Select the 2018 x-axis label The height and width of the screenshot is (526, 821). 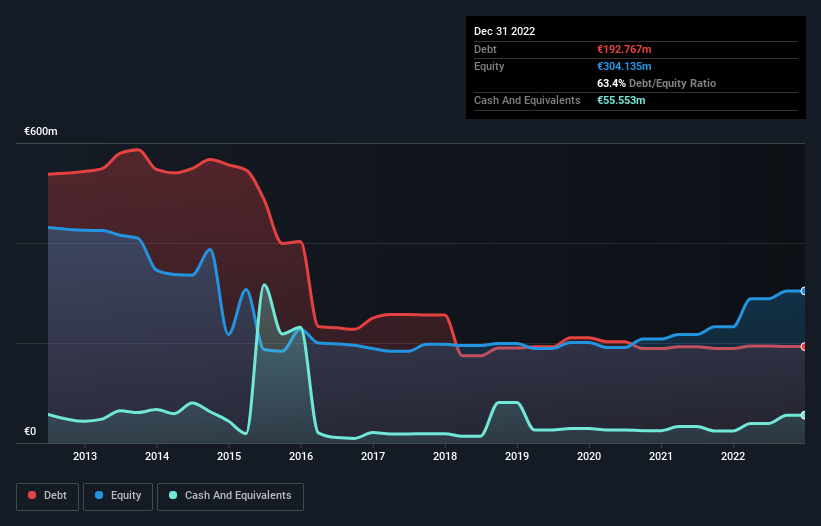pyautogui.click(x=445, y=456)
